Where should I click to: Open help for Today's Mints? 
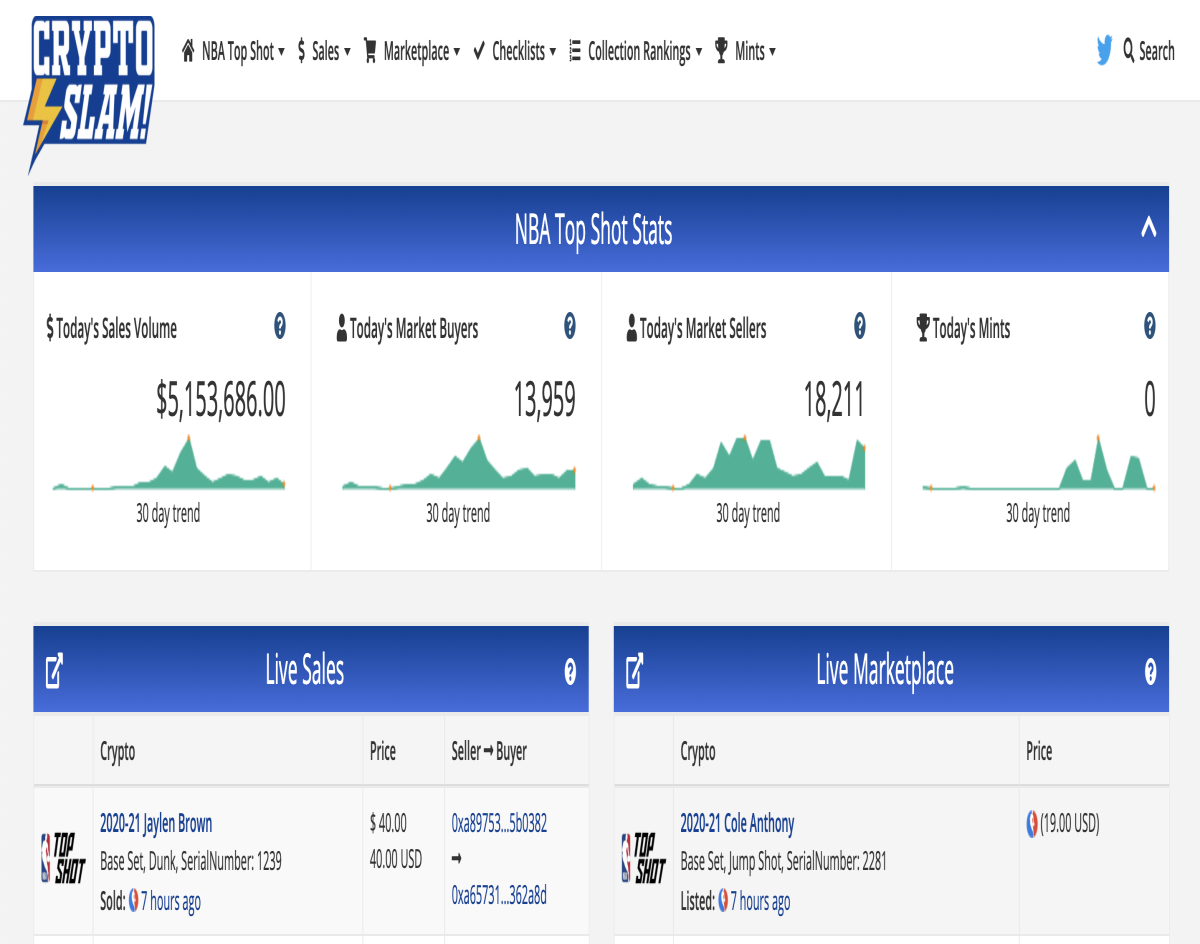[1150, 325]
